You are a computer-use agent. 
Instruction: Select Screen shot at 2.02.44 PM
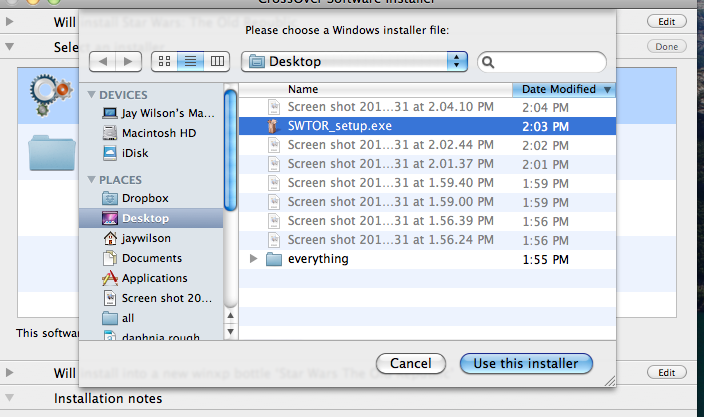tap(427, 145)
